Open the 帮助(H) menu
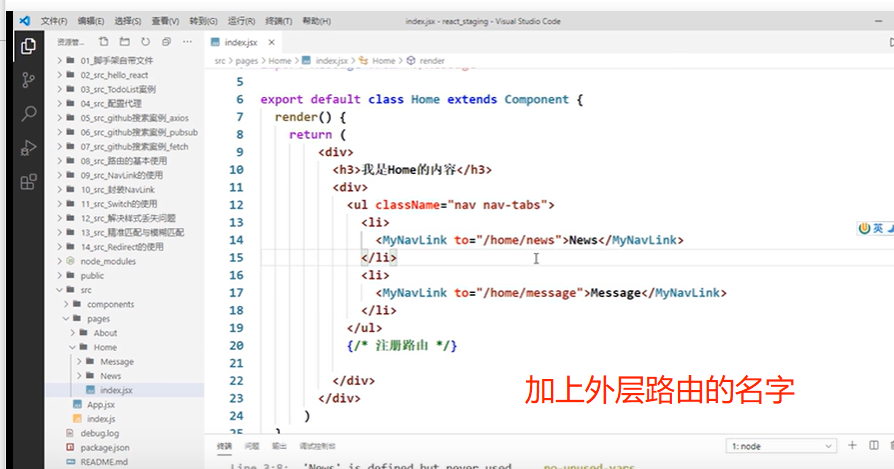The width and height of the screenshot is (894, 469). pyautogui.click(x=316, y=21)
